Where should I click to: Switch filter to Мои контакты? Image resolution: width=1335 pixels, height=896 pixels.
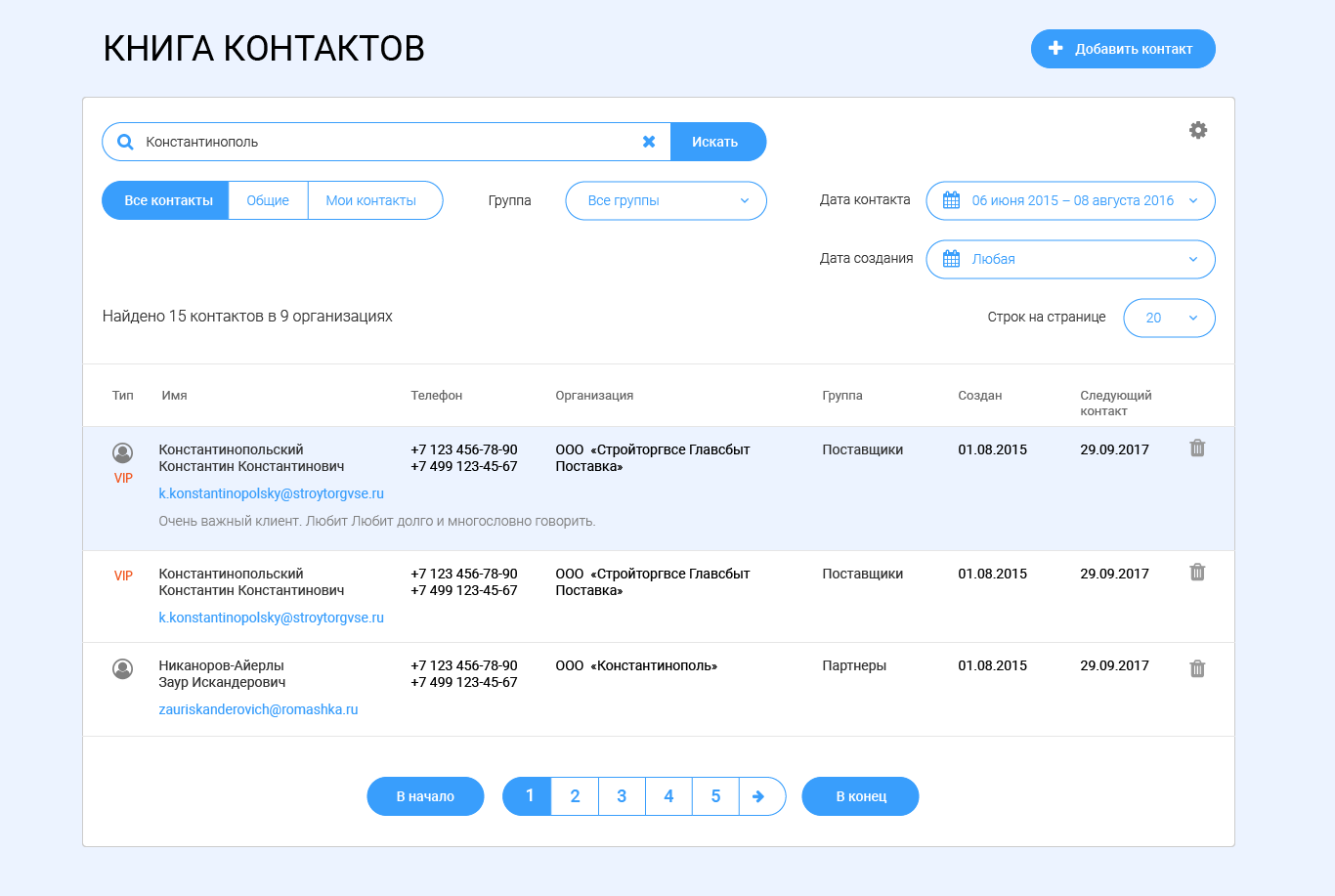coord(371,200)
